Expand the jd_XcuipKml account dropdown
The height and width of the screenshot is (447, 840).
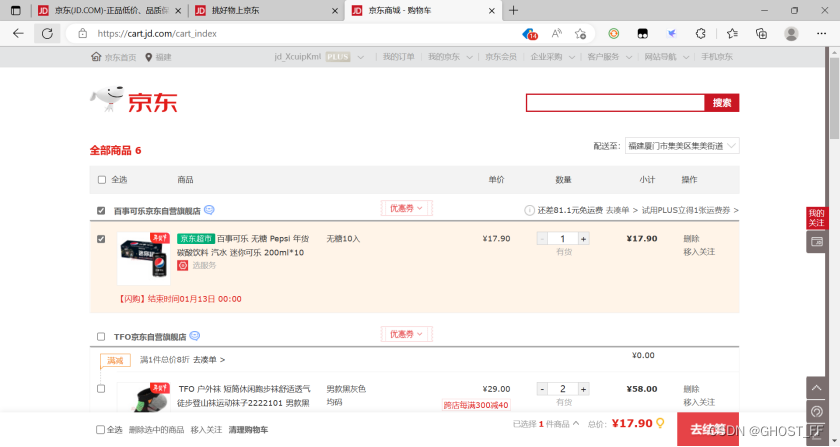(x=361, y=57)
